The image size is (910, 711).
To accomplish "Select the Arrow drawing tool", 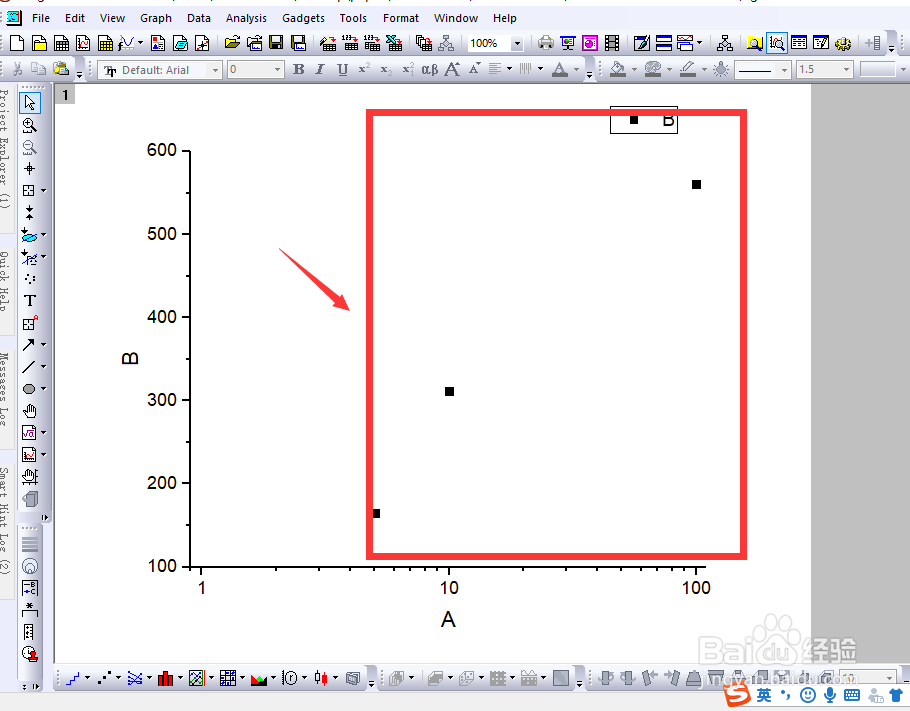I will tap(28, 345).
